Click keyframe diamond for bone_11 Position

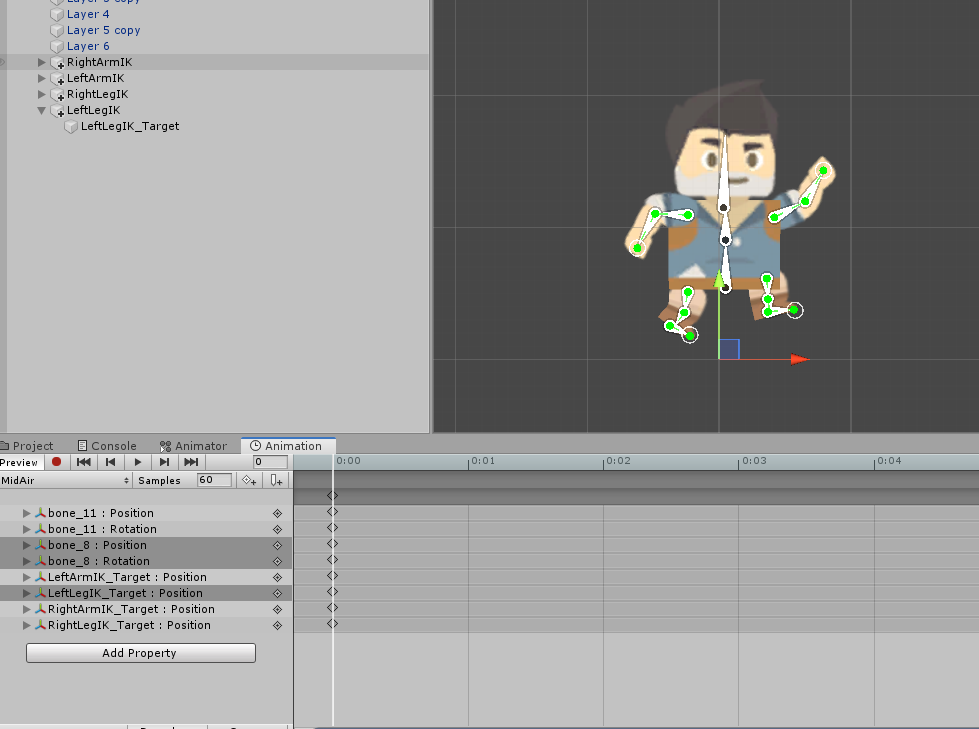coord(332,512)
